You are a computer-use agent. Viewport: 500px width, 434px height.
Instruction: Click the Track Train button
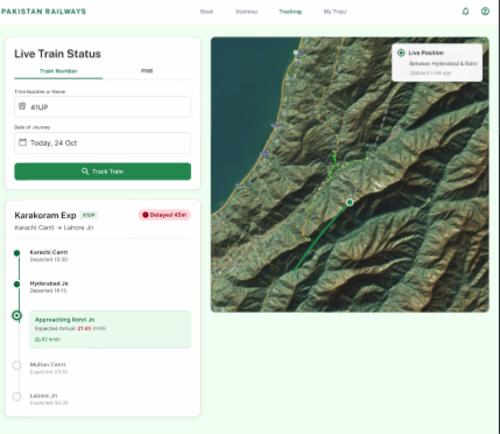[103, 171]
